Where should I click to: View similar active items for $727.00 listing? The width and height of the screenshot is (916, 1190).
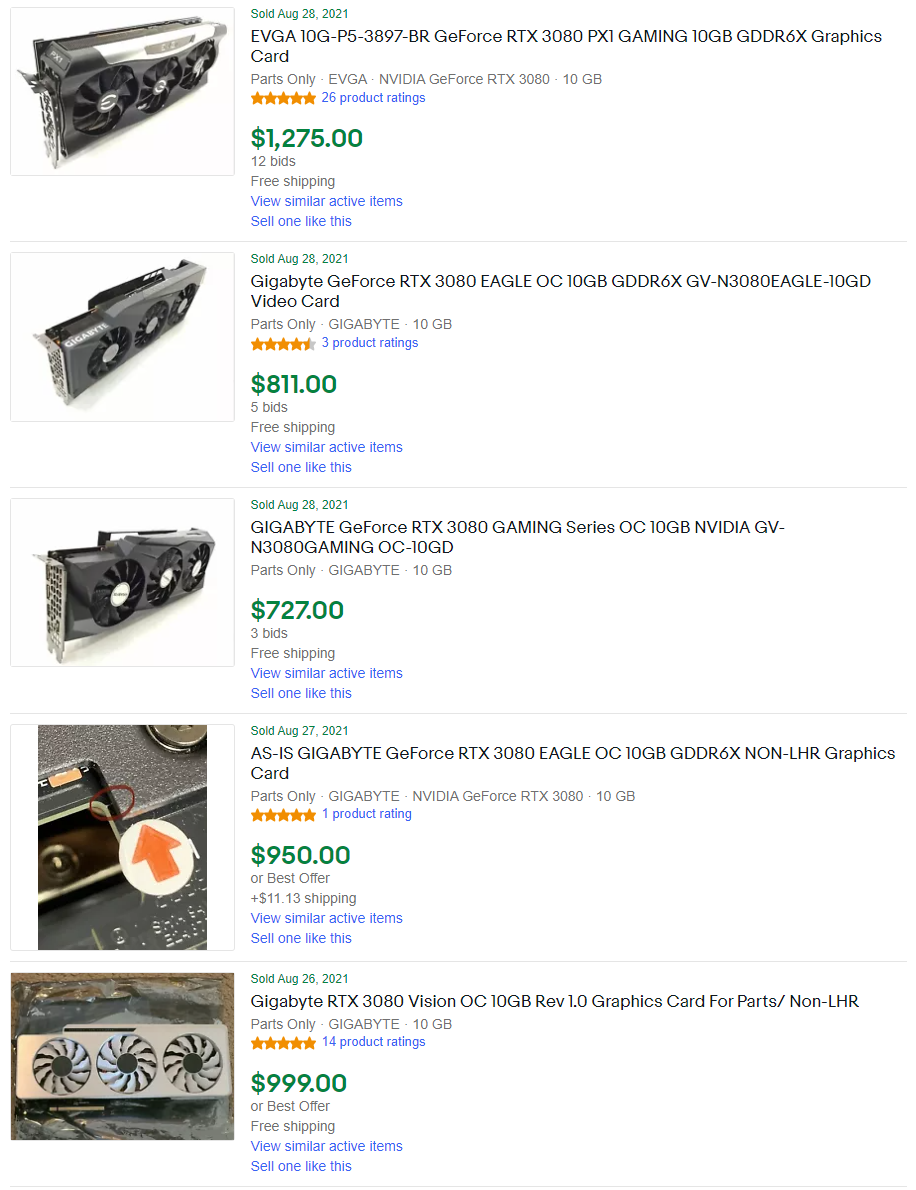326,673
